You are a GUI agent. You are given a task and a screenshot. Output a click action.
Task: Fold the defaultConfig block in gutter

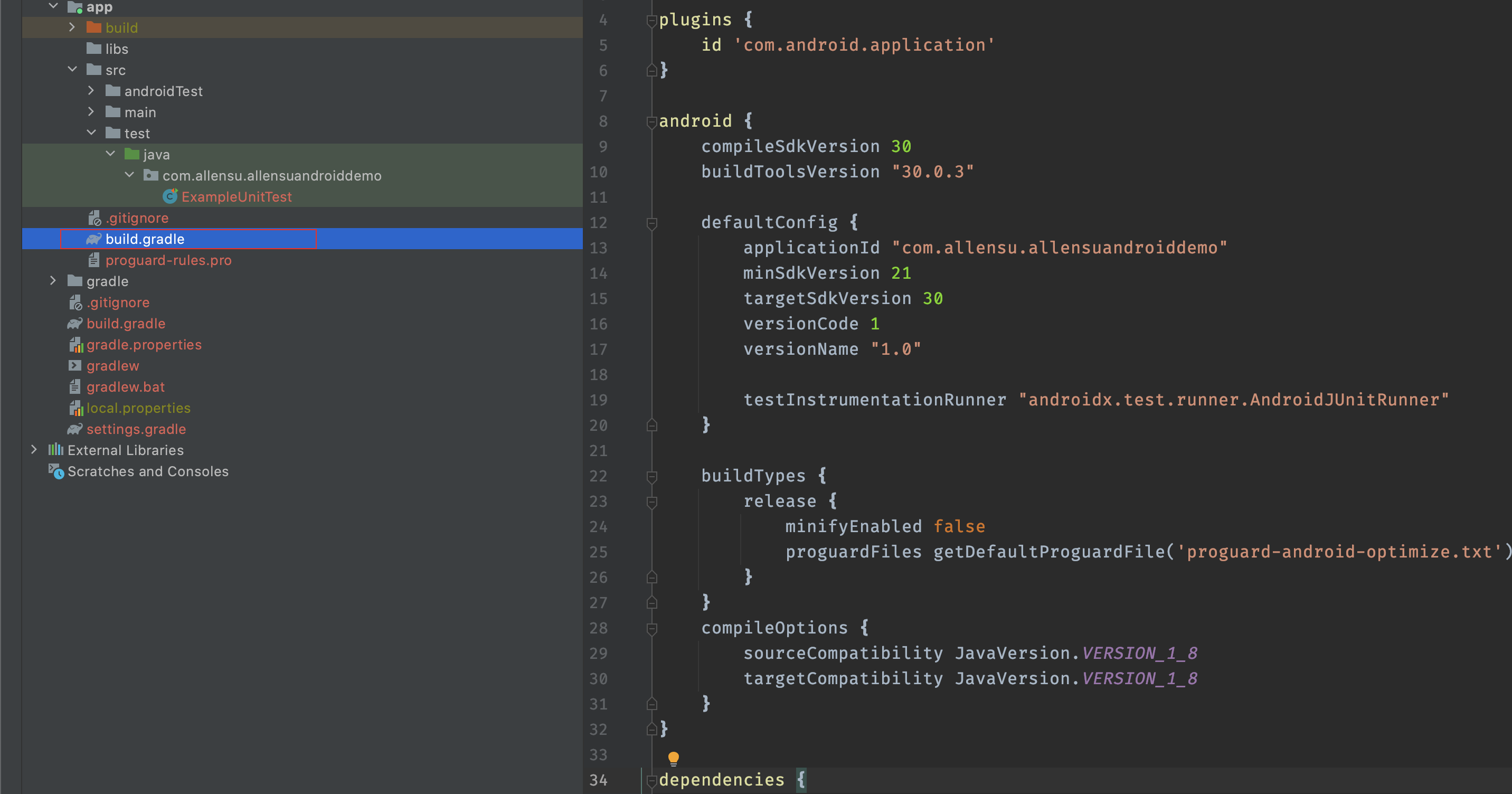[x=651, y=223]
